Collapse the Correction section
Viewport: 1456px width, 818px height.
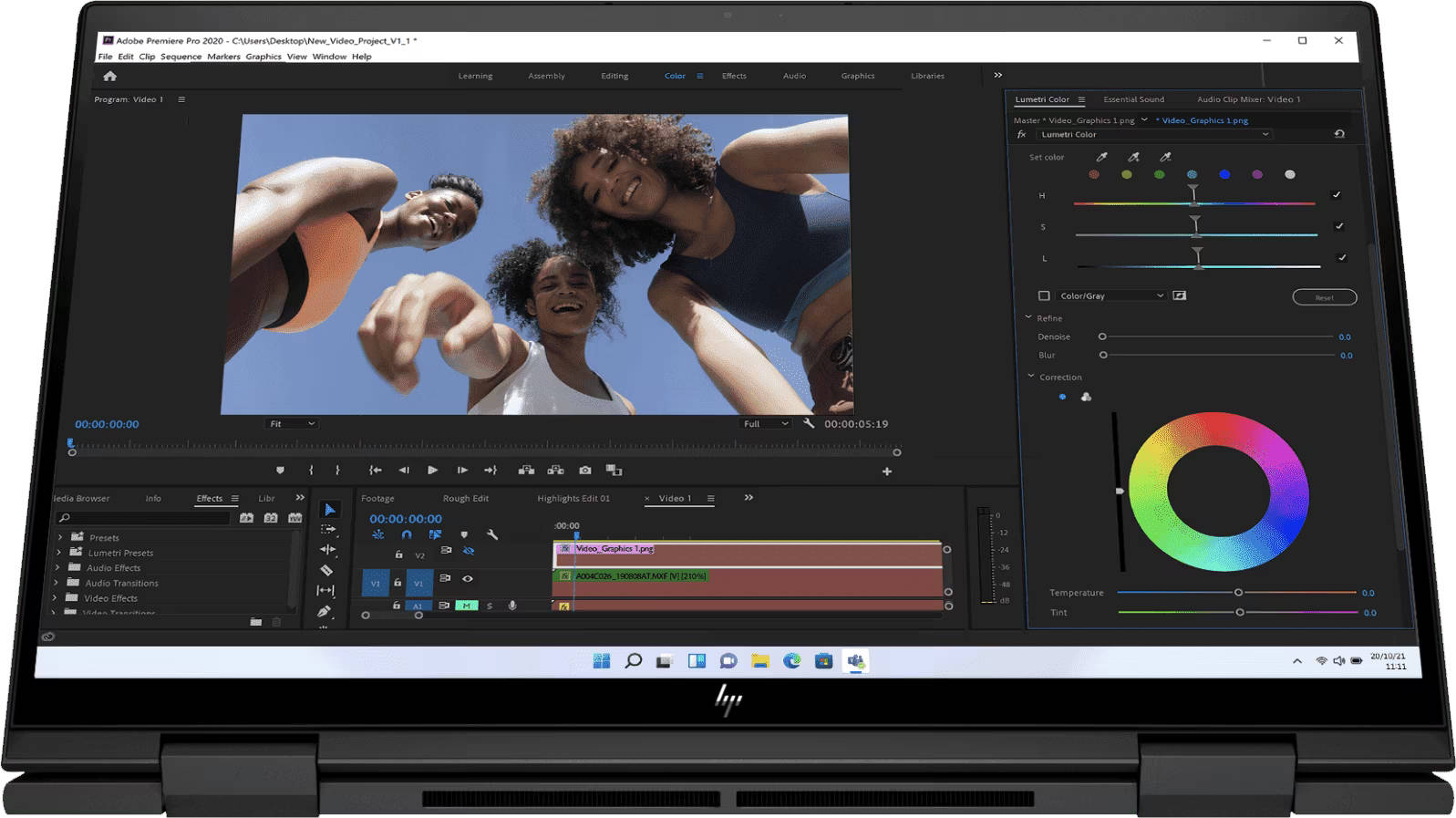[1031, 376]
